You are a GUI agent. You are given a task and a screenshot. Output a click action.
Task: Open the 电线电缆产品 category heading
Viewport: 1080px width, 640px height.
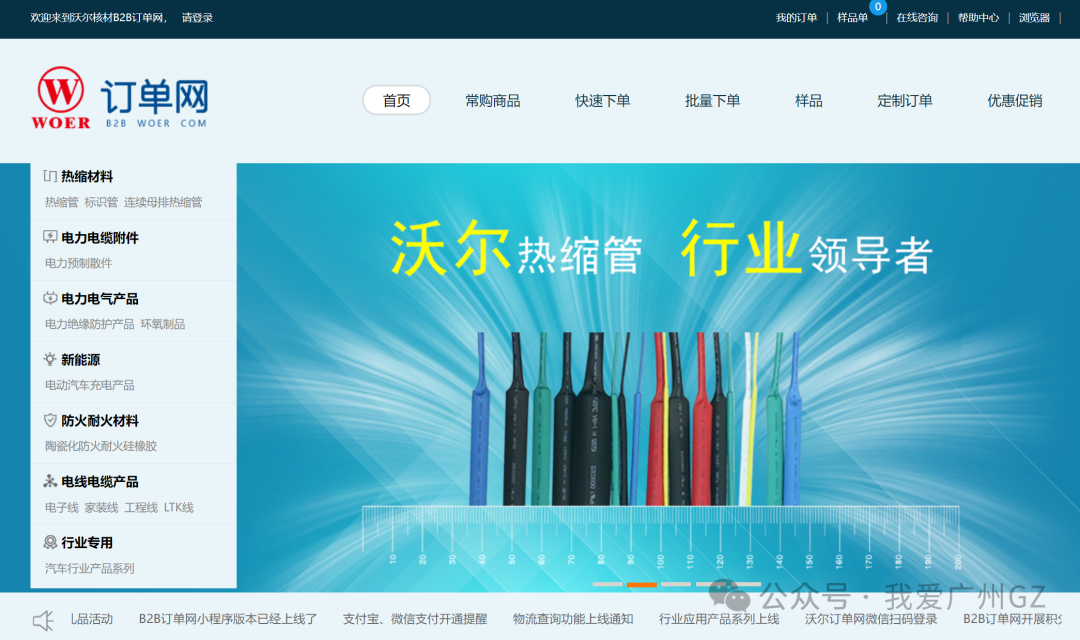[x=100, y=482]
